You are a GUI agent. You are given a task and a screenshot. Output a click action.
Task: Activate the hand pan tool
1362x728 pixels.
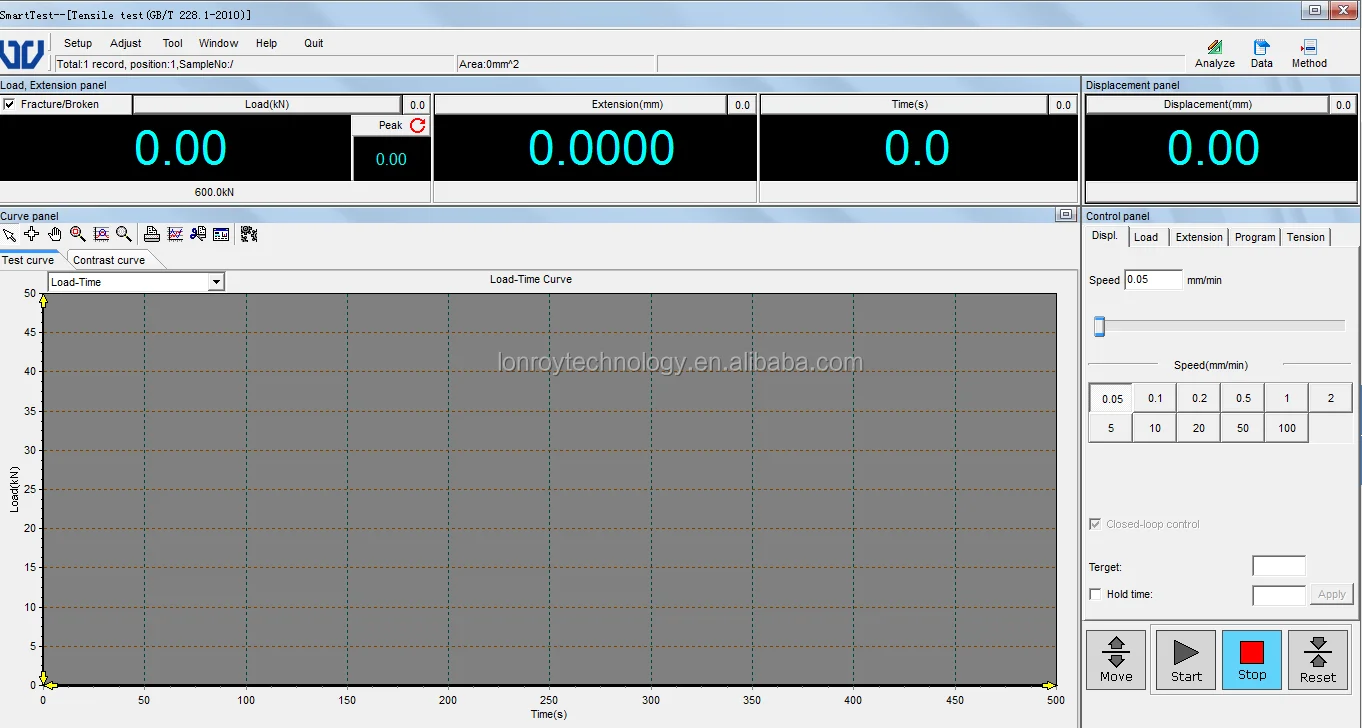click(x=54, y=234)
